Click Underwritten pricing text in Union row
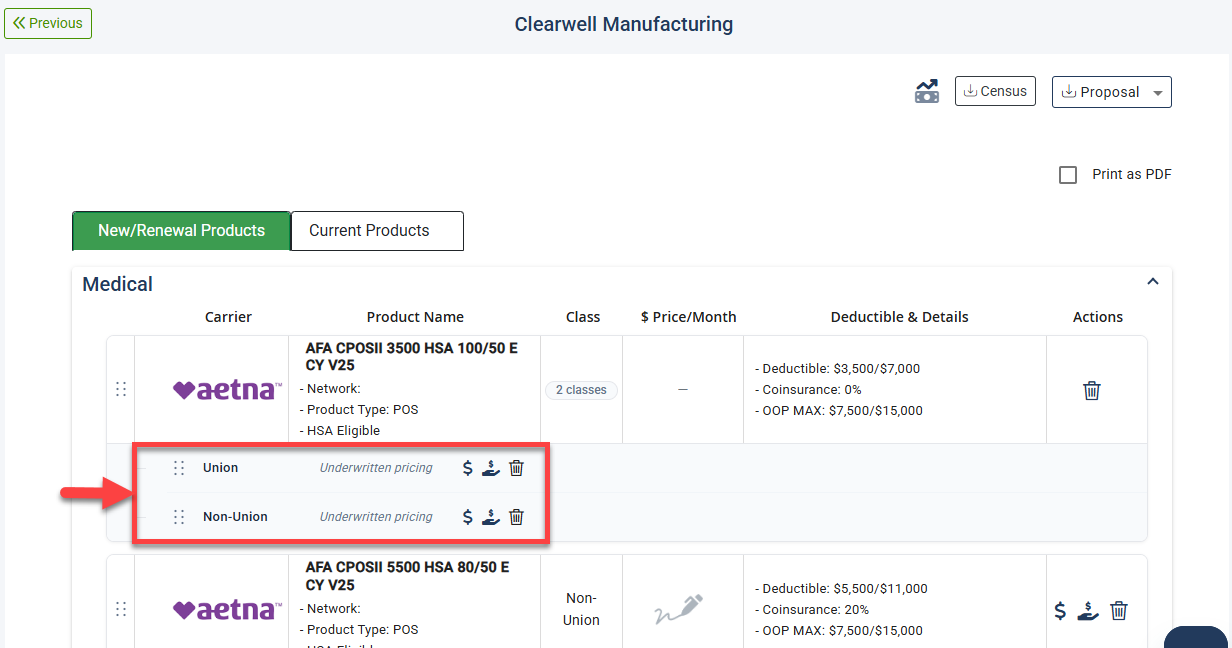 [376, 467]
